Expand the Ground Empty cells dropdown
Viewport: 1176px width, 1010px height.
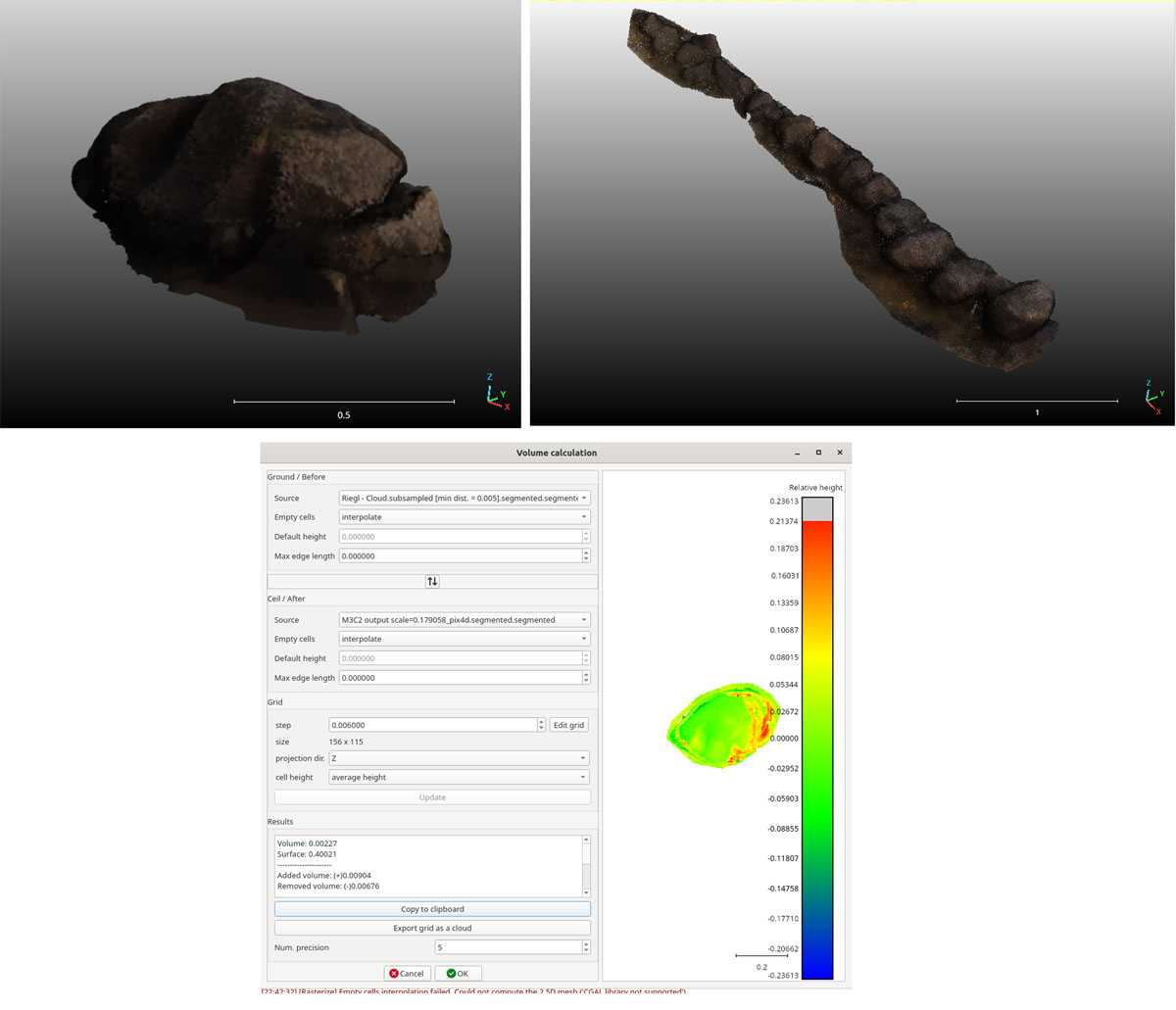tap(464, 517)
